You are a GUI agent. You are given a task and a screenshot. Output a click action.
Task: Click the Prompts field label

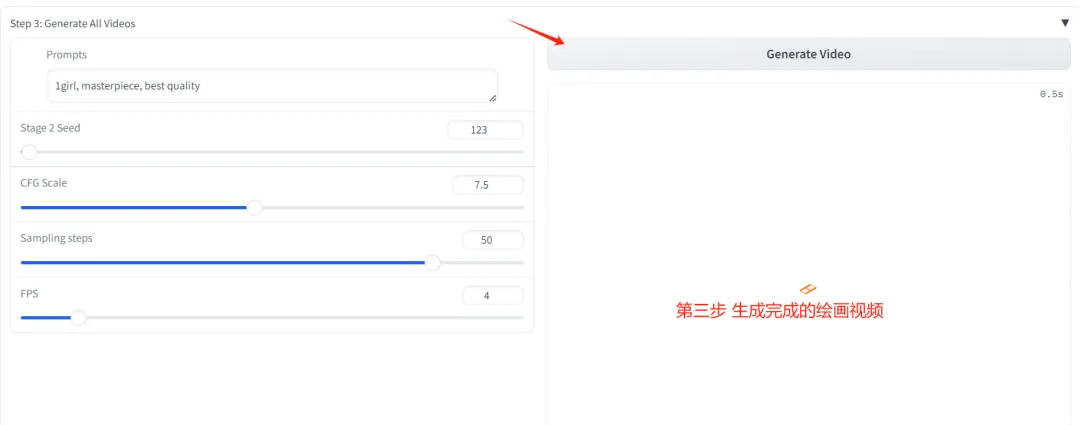pyautogui.click(x=66, y=55)
